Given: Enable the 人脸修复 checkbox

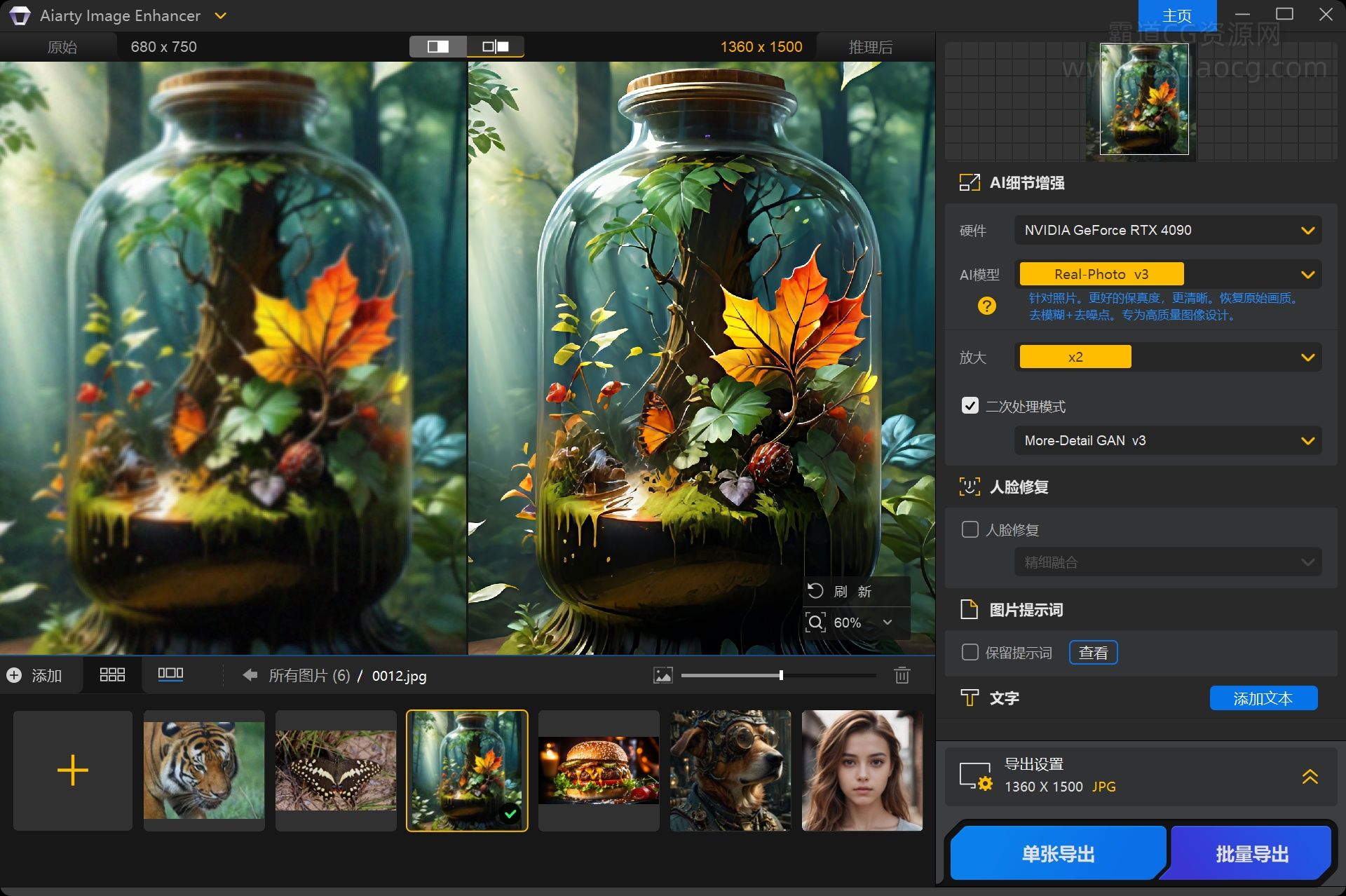Looking at the screenshot, I should tap(970, 529).
